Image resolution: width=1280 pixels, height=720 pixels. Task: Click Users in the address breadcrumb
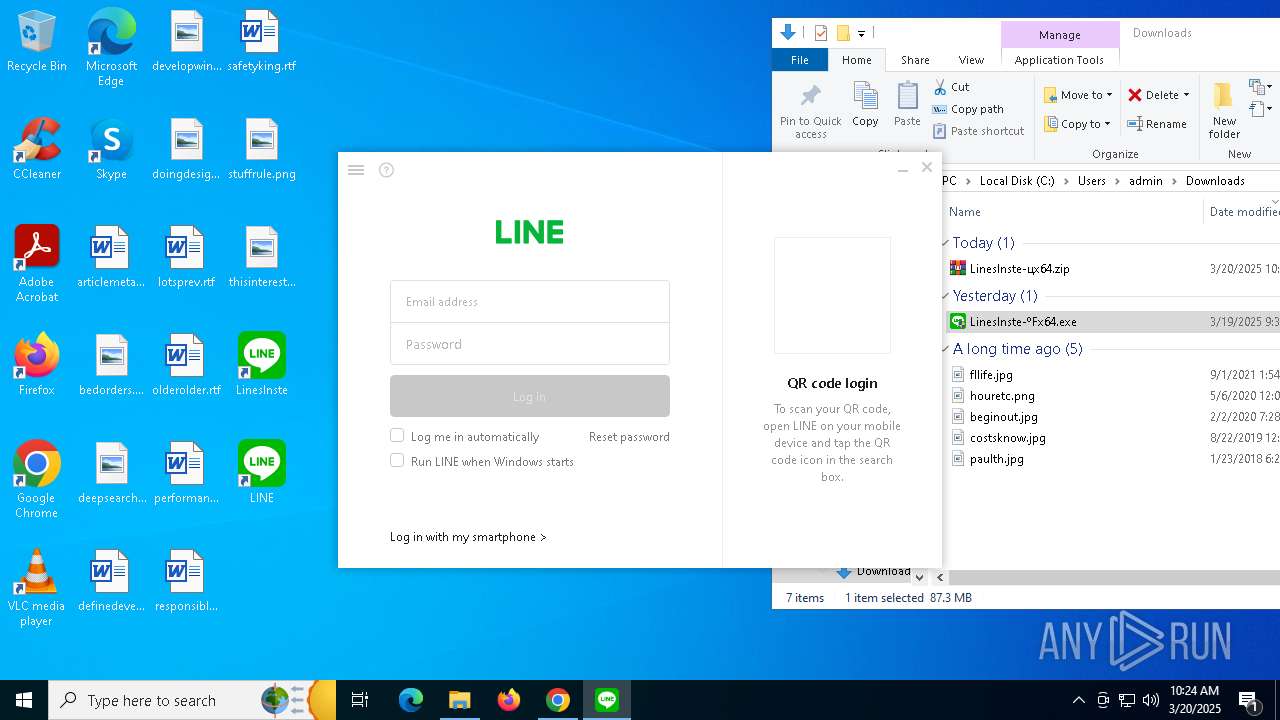1092,181
